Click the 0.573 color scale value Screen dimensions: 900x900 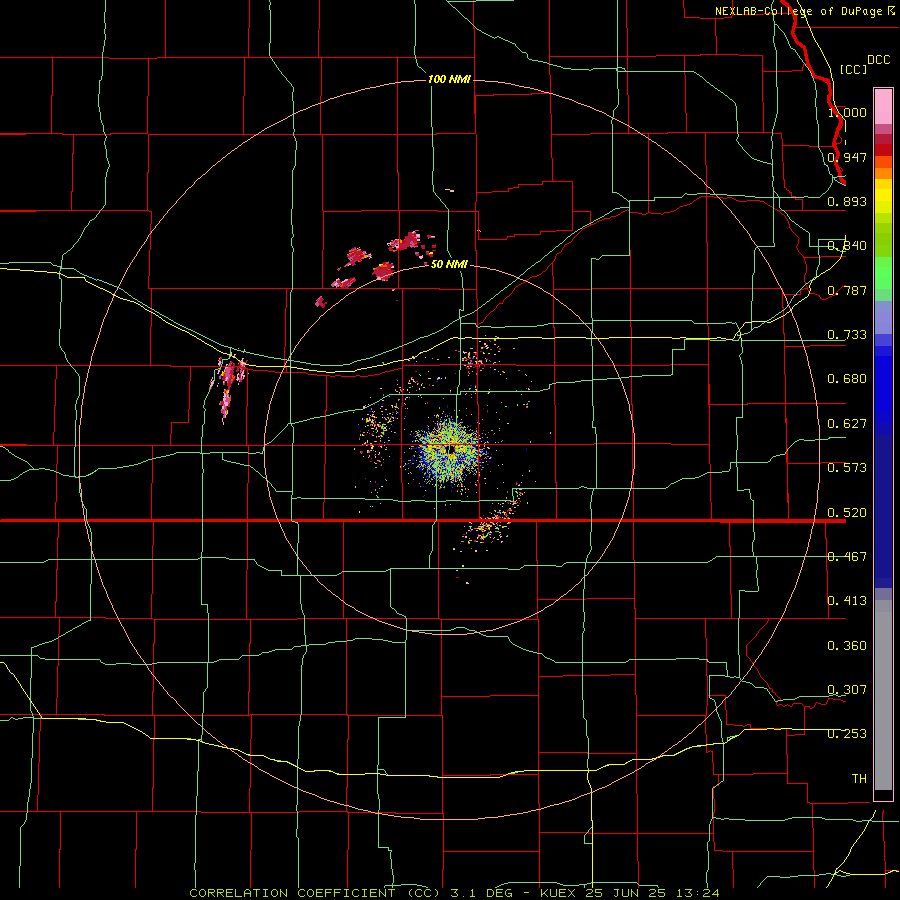tap(847, 468)
